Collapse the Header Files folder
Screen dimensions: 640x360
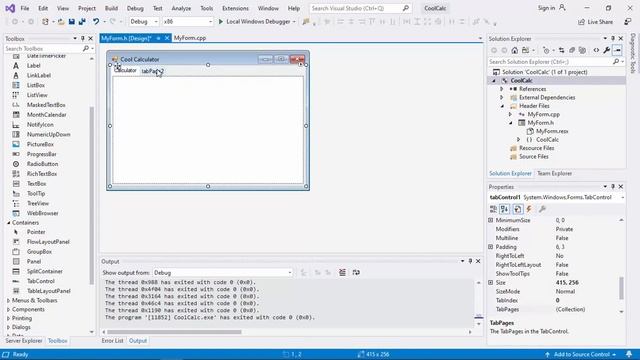(502, 106)
